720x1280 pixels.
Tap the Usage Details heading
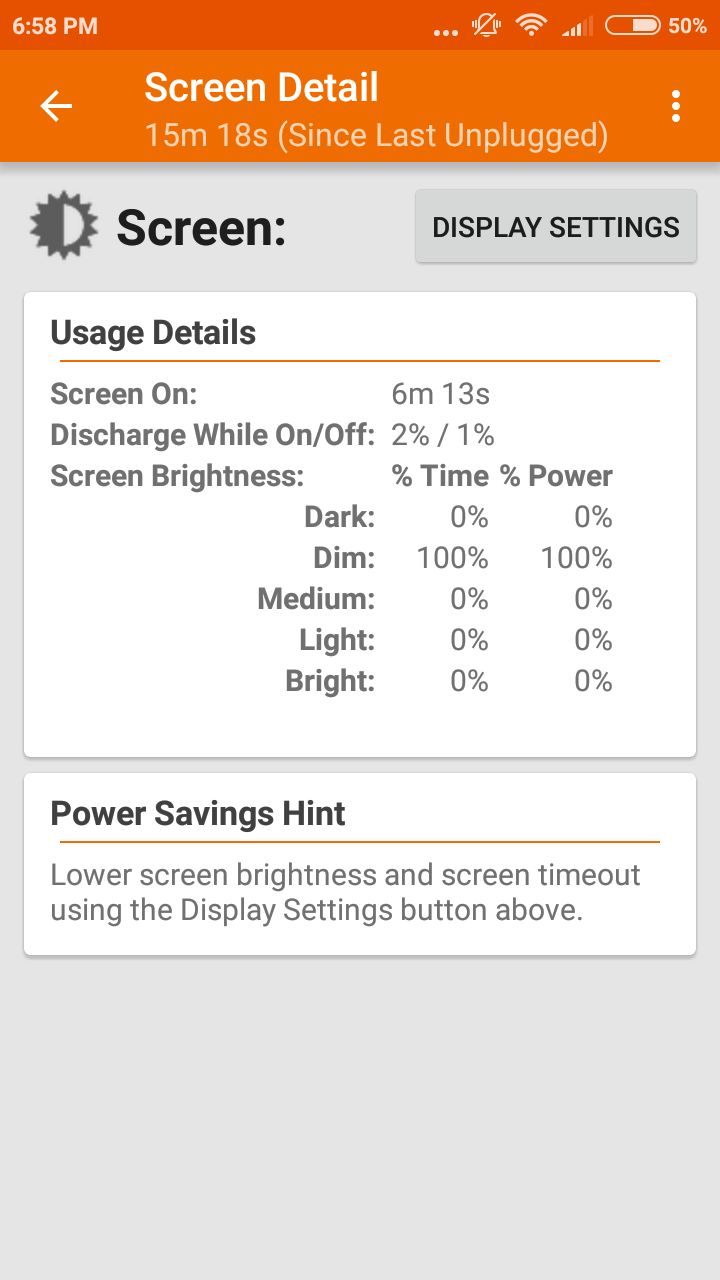[153, 333]
